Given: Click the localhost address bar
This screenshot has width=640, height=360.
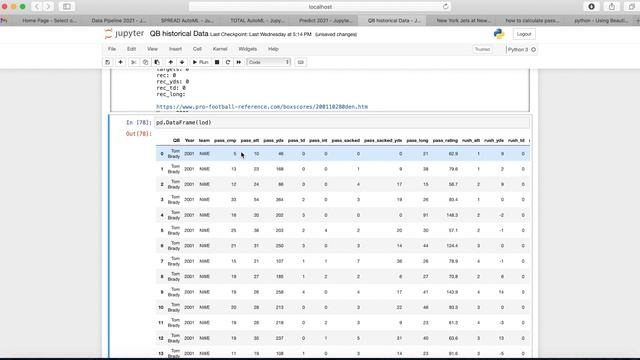Looking at the screenshot, I should pyautogui.click(x=320, y=7).
